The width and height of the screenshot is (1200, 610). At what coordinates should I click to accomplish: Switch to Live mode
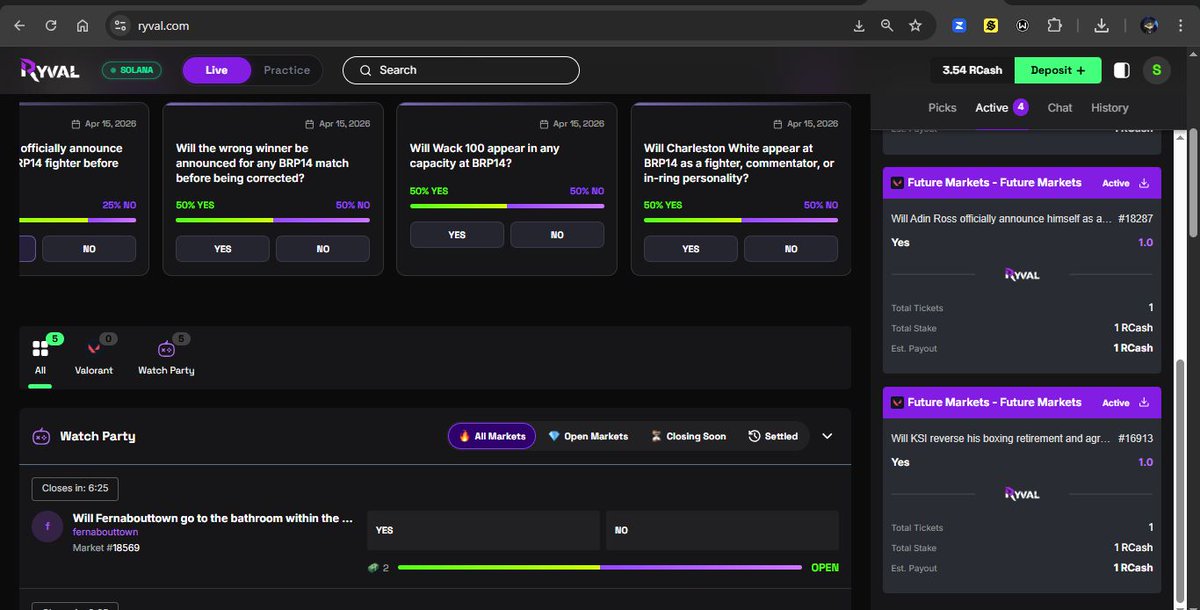[216, 70]
